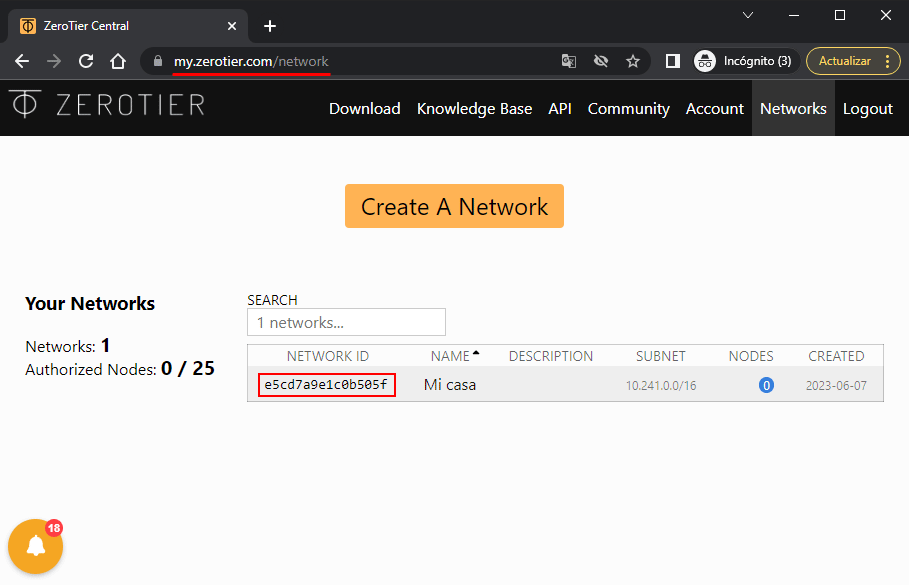Click the Create A Network button
The height and width of the screenshot is (585, 909).
454,206
